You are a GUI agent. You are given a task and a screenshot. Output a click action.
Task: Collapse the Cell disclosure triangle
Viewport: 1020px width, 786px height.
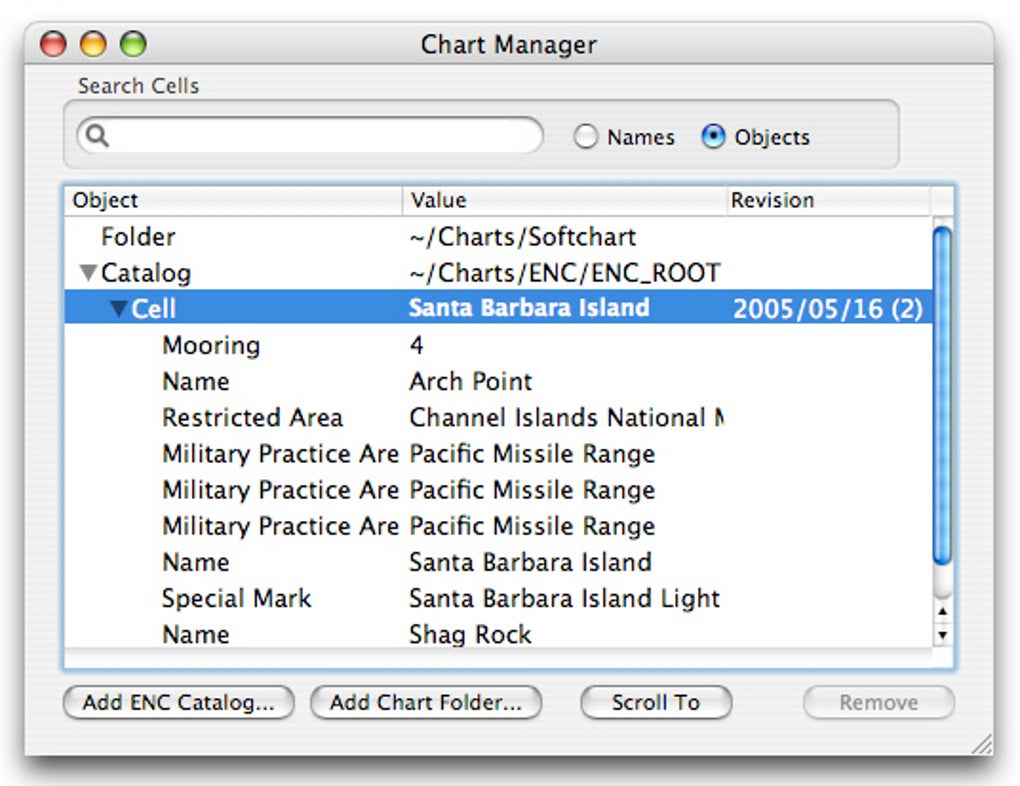pos(118,309)
